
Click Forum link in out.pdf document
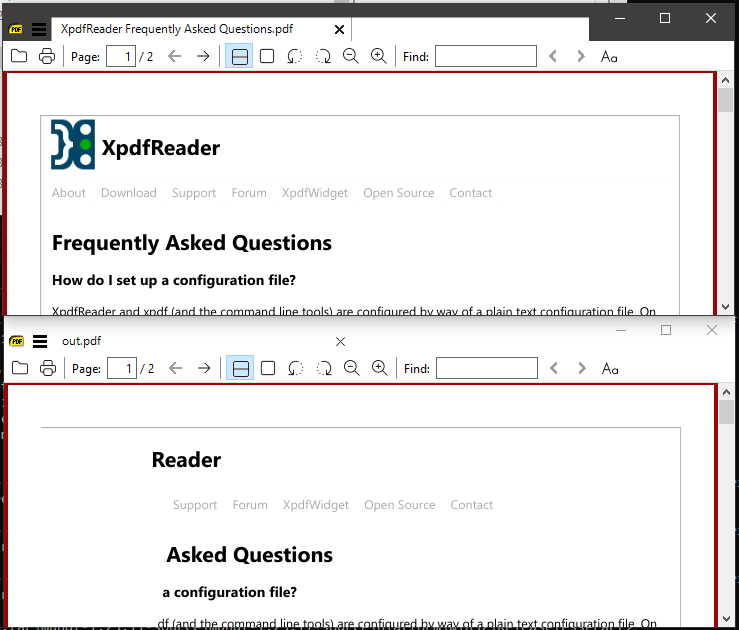click(x=250, y=505)
